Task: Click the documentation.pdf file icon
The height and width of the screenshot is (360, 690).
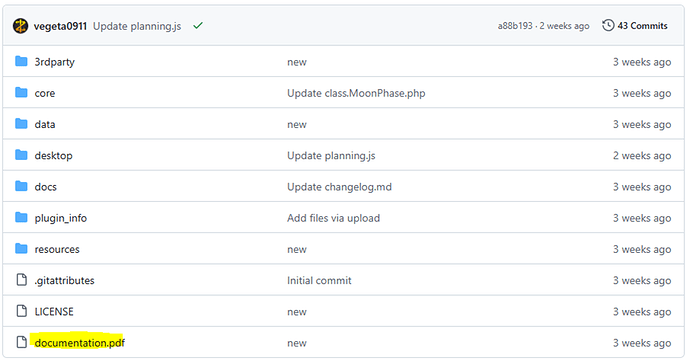Action: click(21, 342)
